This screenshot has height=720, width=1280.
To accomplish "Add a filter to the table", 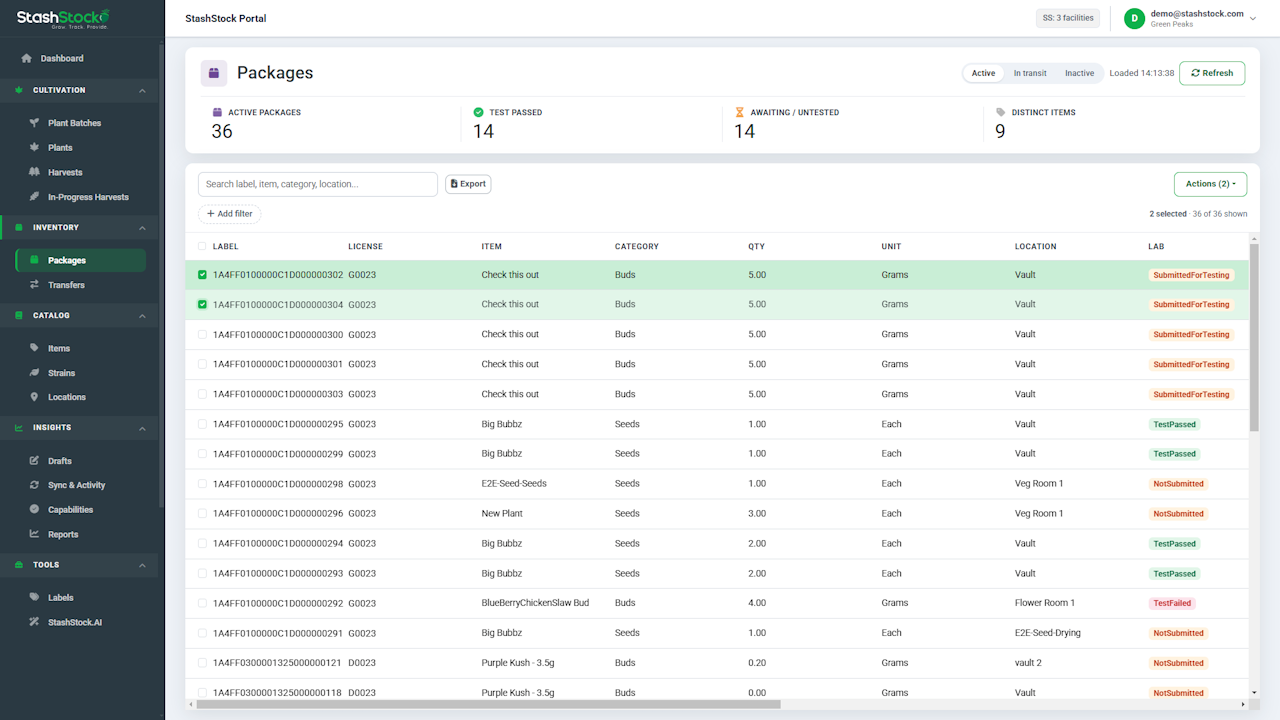I will pos(229,214).
